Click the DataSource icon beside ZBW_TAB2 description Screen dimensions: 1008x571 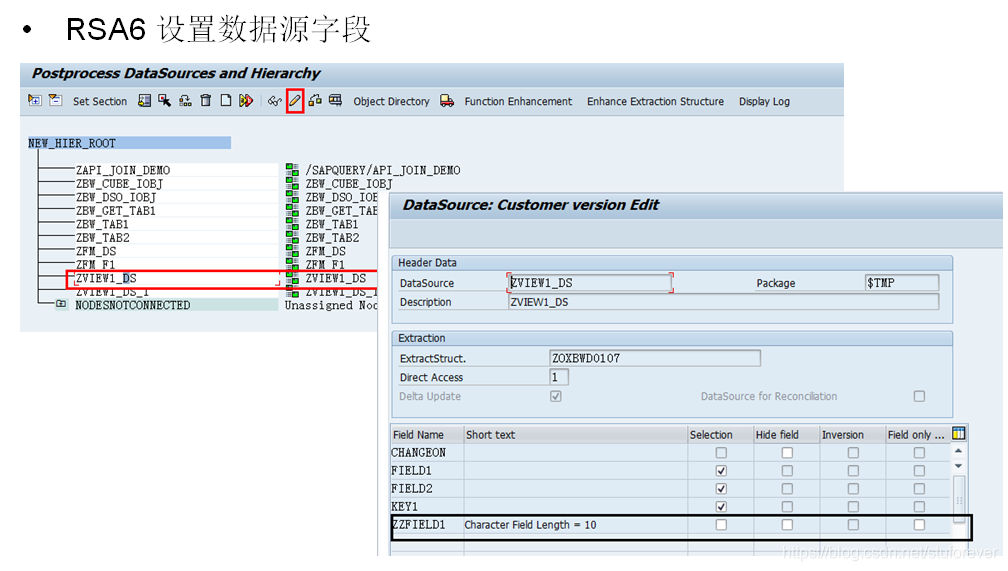(x=292, y=238)
